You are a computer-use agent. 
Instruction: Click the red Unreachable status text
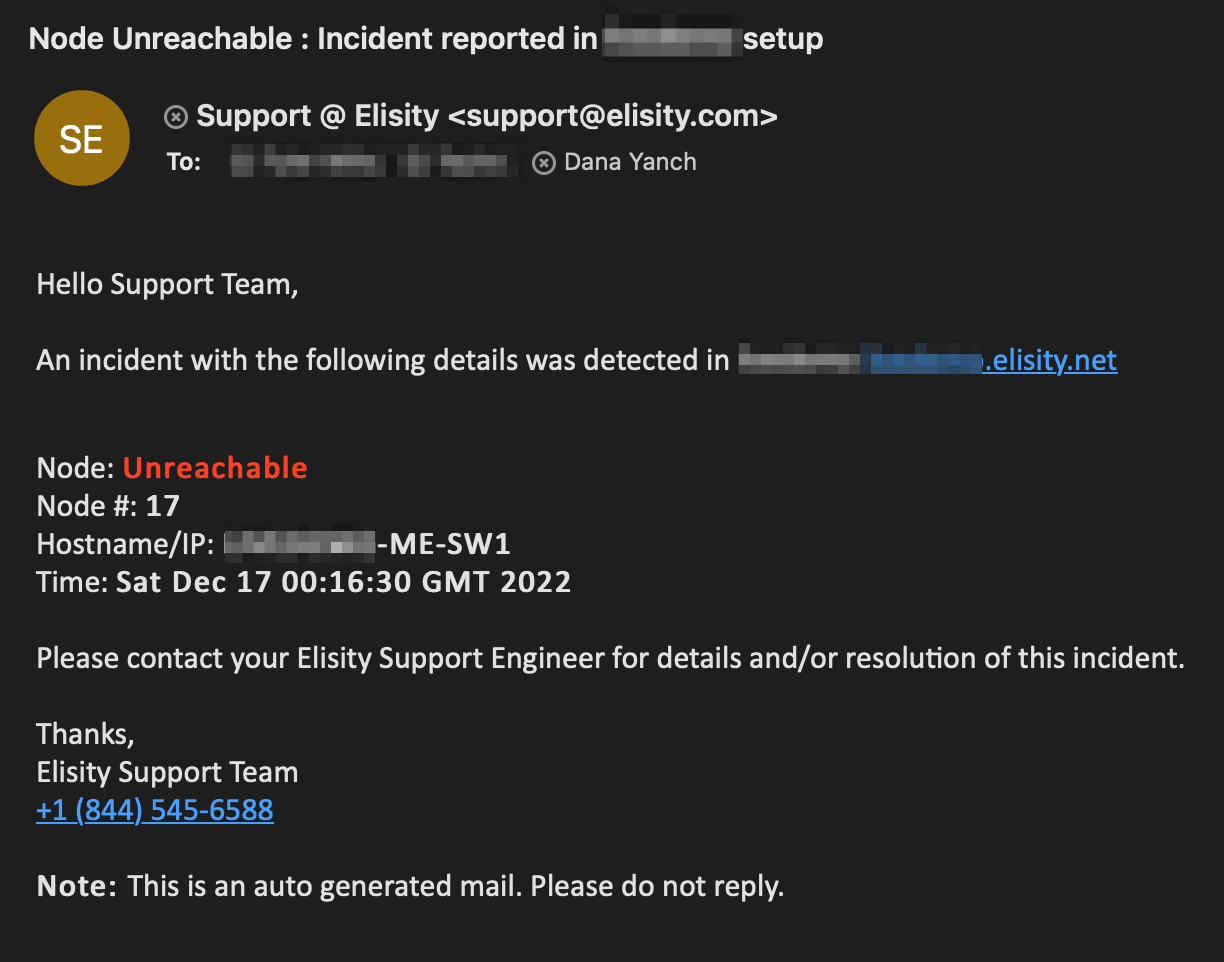pos(215,468)
